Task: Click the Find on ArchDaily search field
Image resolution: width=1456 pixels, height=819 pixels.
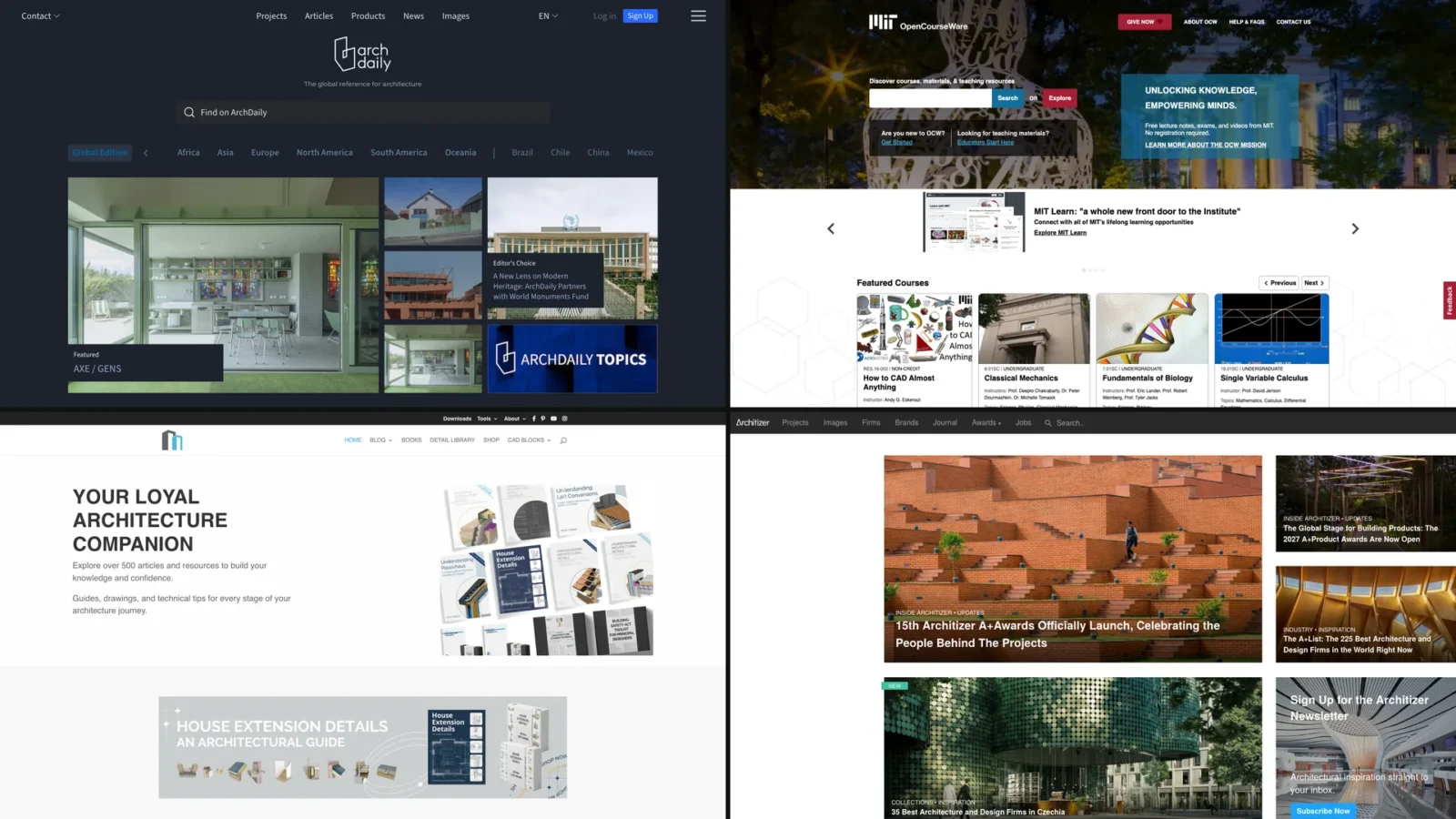Action: point(362,113)
